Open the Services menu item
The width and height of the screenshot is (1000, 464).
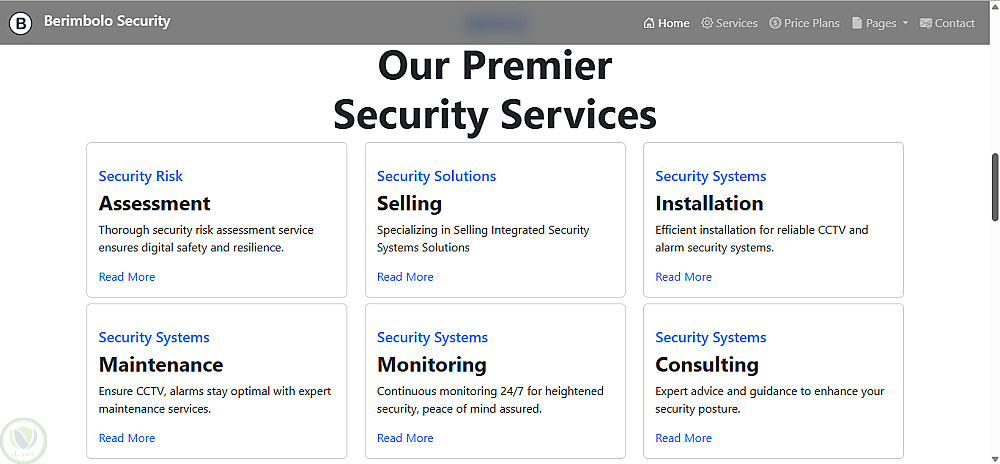tap(737, 23)
